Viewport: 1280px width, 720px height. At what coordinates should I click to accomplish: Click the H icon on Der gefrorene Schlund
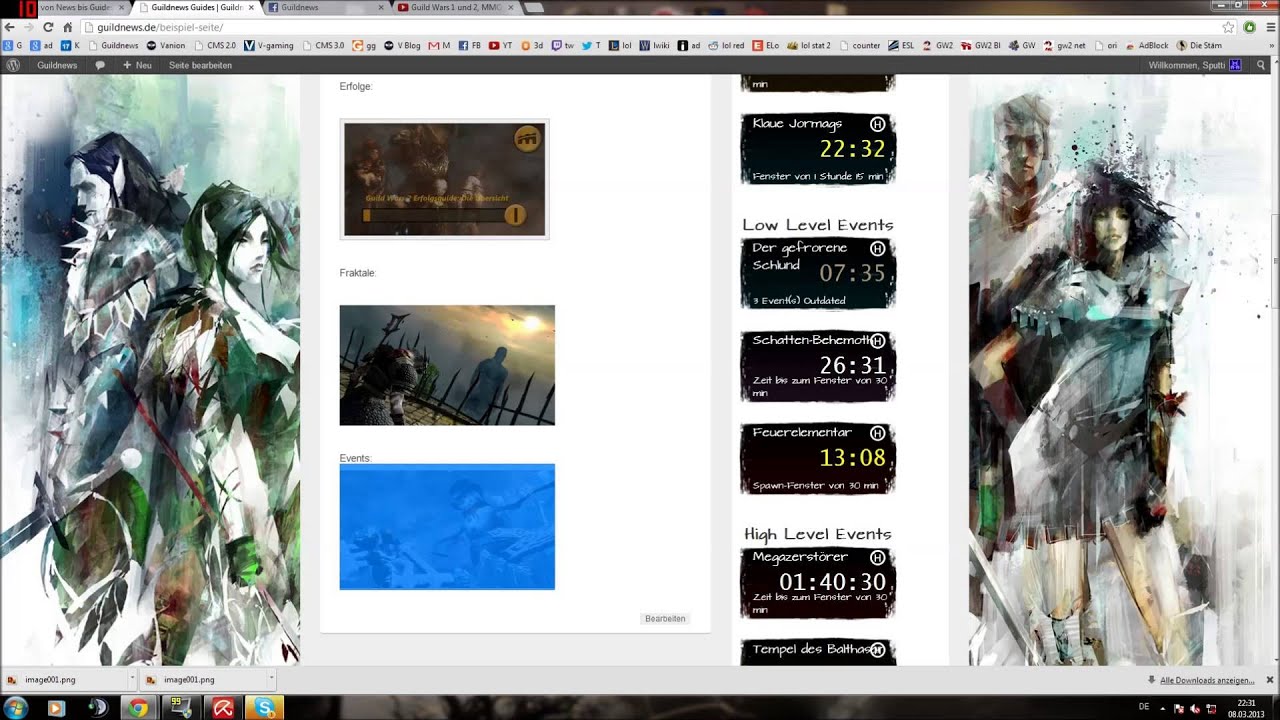click(877, 248)
